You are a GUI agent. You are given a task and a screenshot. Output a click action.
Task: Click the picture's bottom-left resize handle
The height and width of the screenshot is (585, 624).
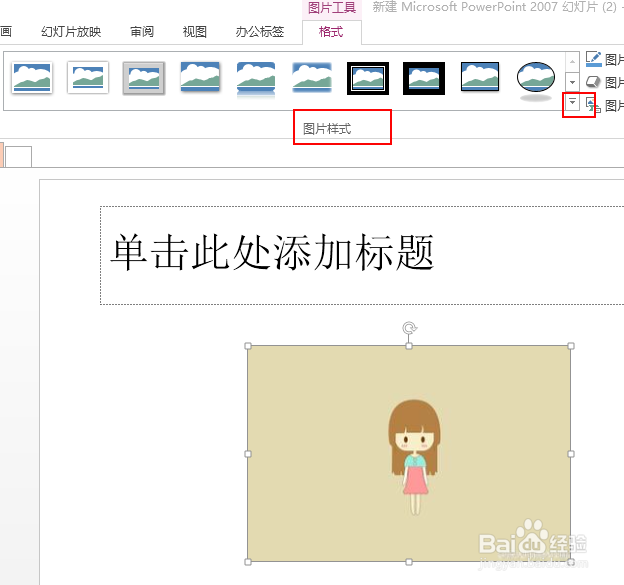[x=248, y=562]
